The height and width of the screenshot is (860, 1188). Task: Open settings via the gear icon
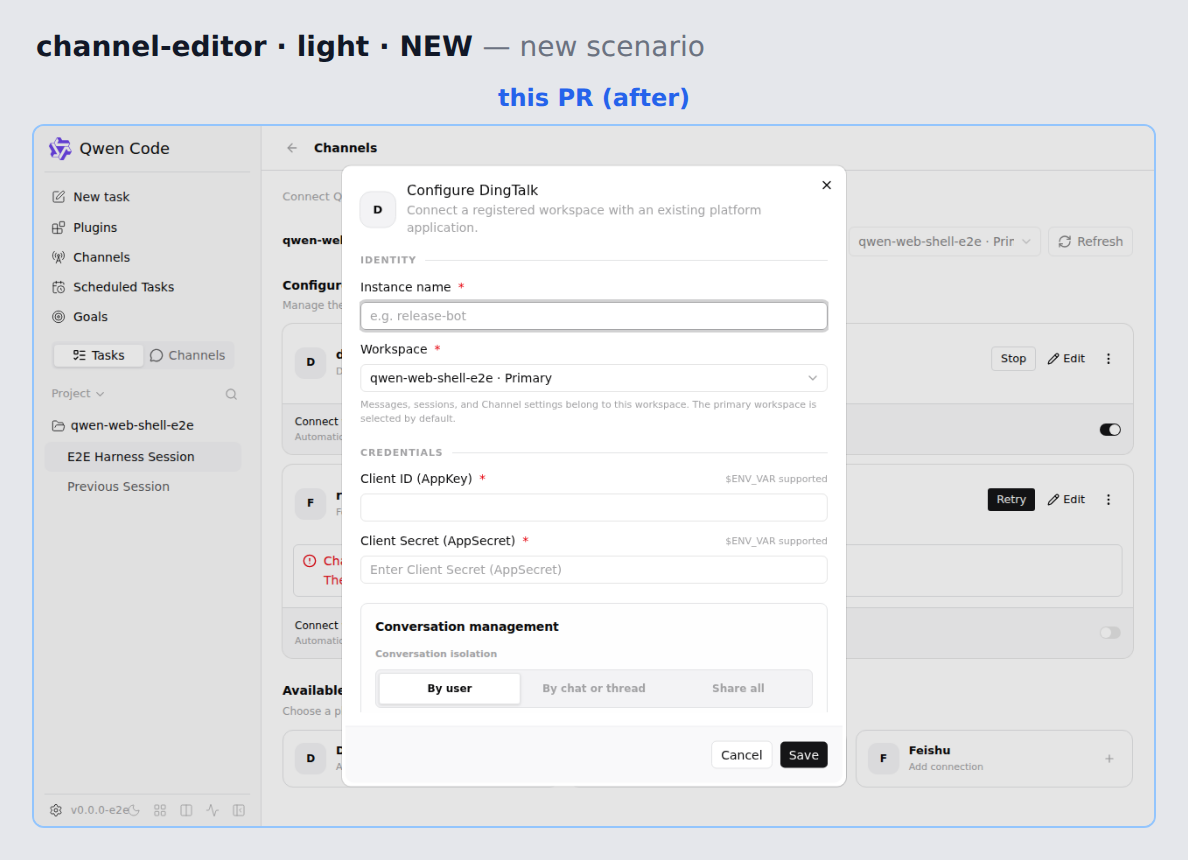click(x=56, y=810)
